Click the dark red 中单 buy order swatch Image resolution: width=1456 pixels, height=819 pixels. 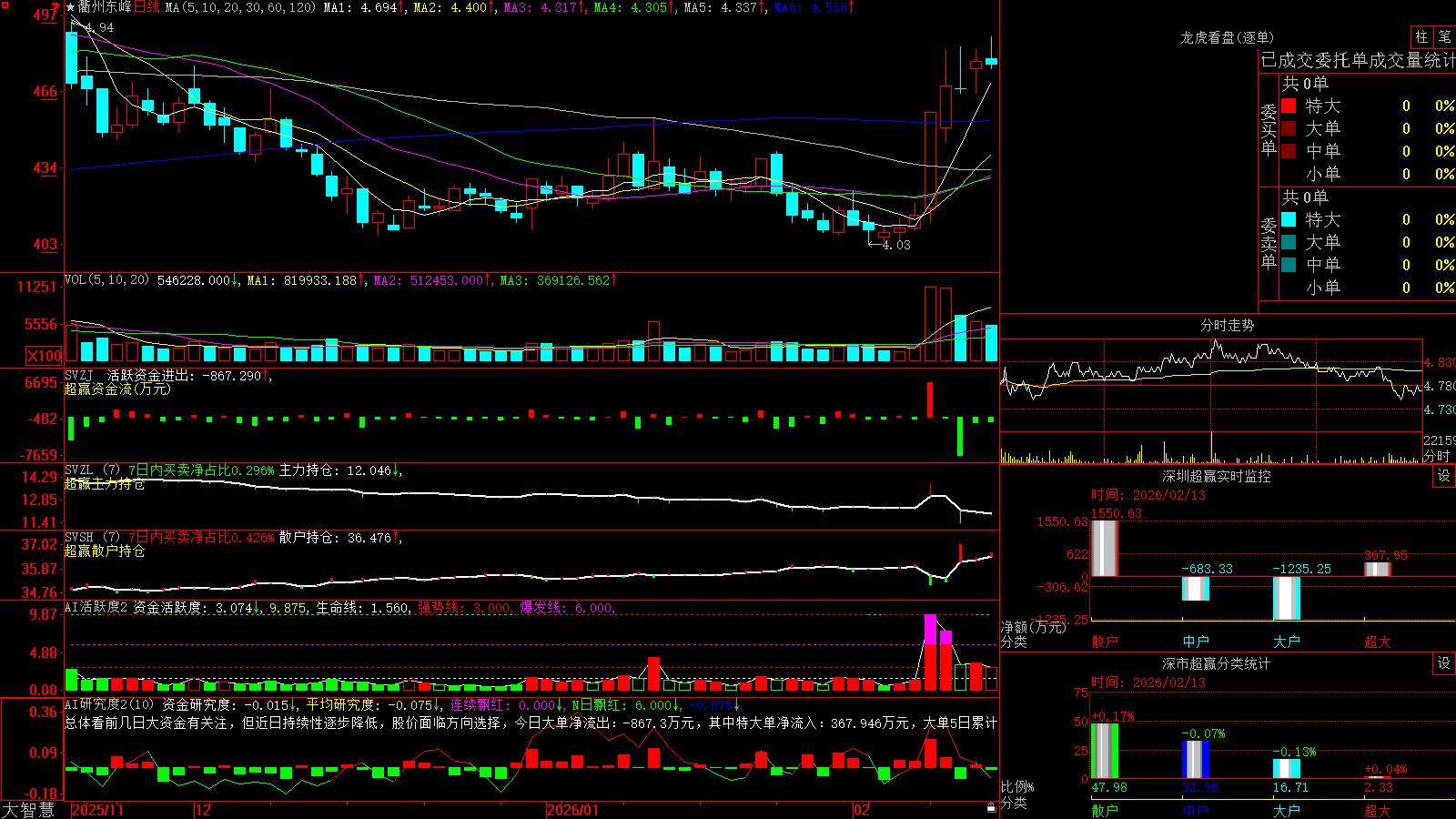coord(1289,150)
